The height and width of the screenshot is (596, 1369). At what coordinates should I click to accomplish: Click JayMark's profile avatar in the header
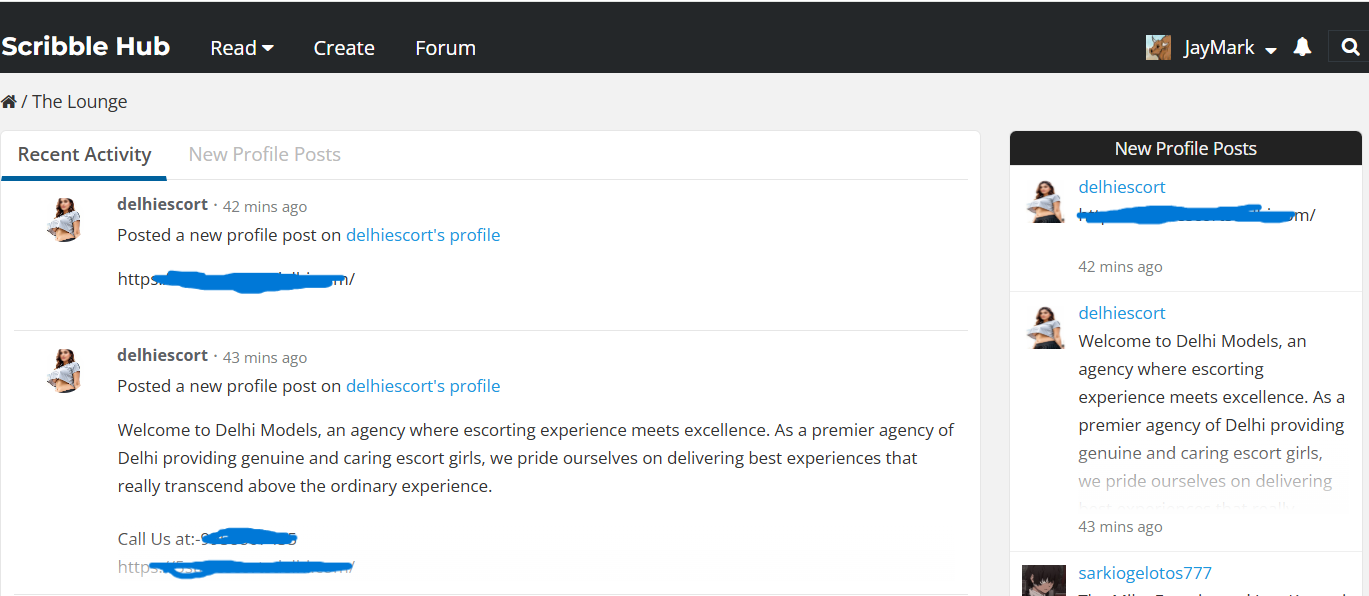tap(1158, 47)
